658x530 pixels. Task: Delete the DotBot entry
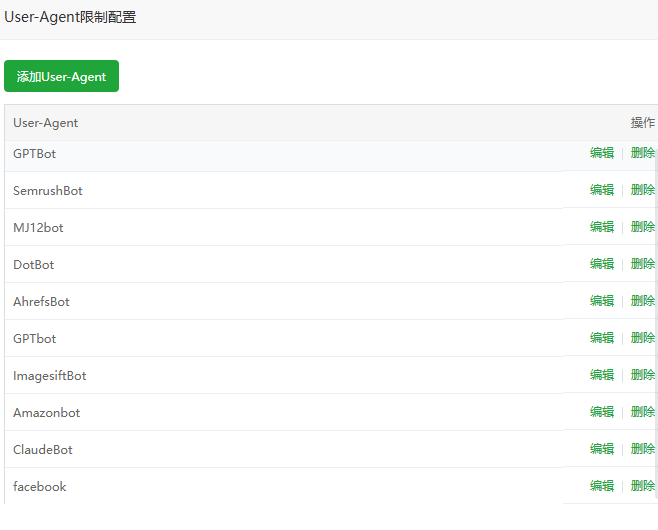642,264
